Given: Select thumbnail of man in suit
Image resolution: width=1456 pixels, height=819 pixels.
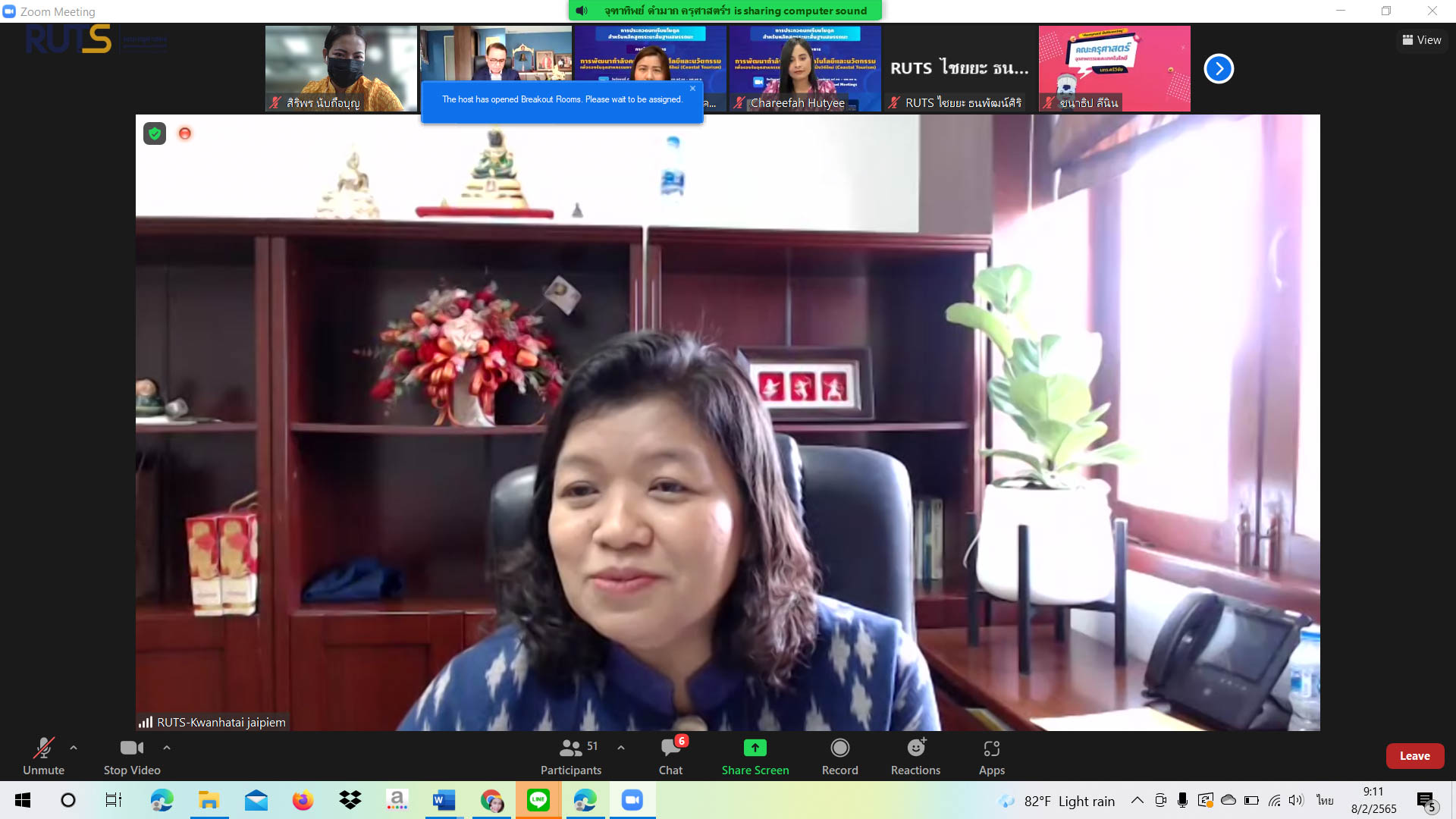Looking at the screenshot, I should 495,53.
